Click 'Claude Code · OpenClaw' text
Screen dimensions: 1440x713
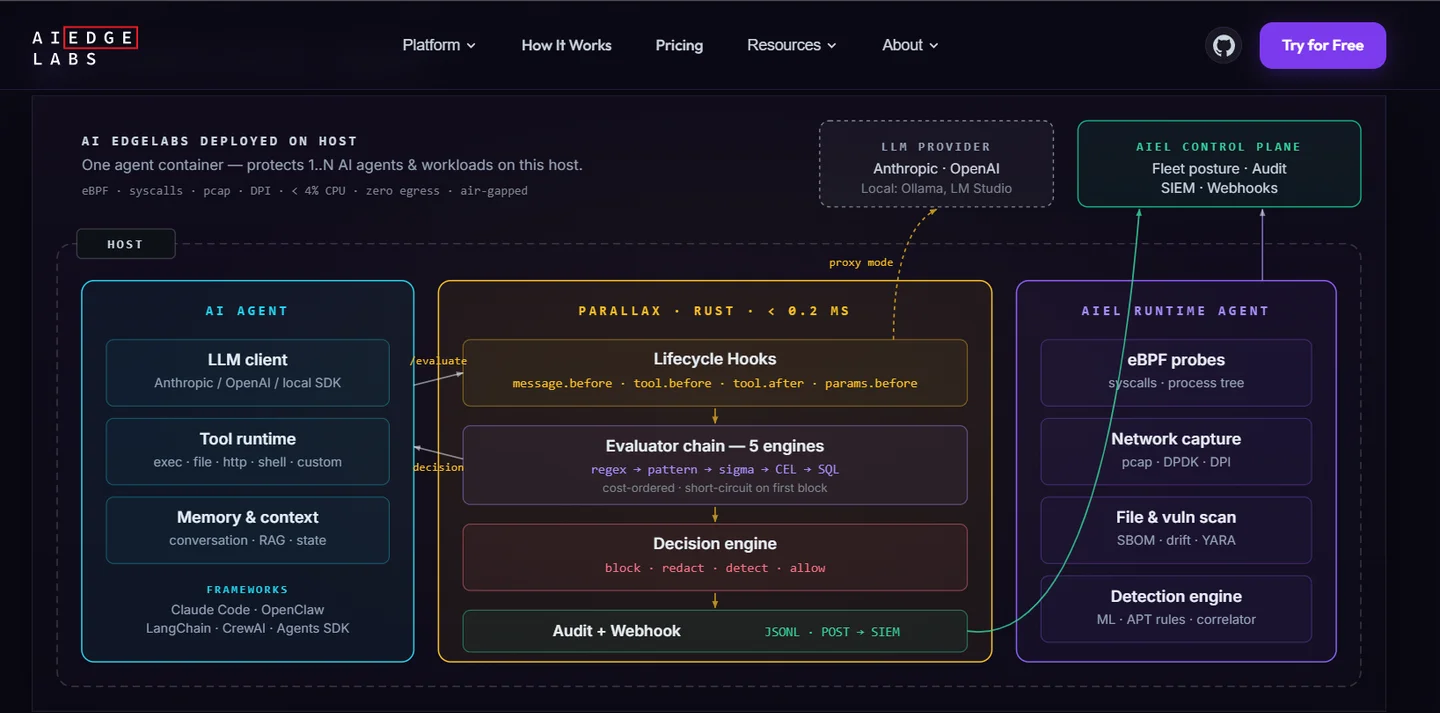tap(248, 609)
